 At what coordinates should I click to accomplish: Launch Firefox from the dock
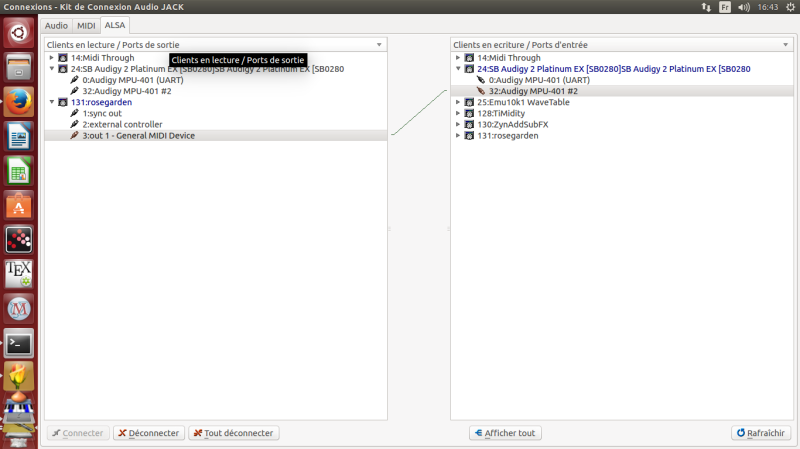[x=19, y=102]
